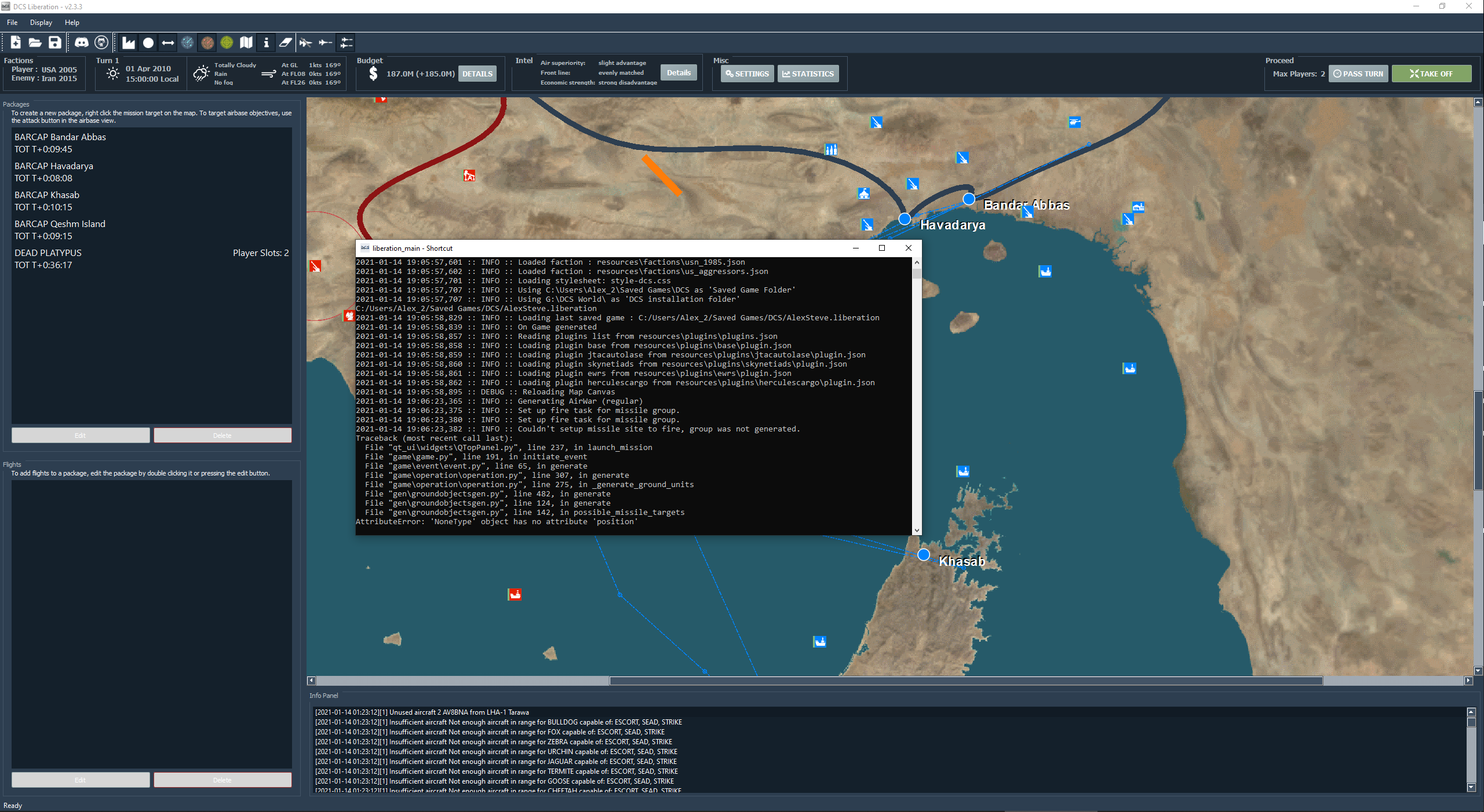Click the packages Edit button
This screenshot has width=1484, height=812.
coord(81,435)
